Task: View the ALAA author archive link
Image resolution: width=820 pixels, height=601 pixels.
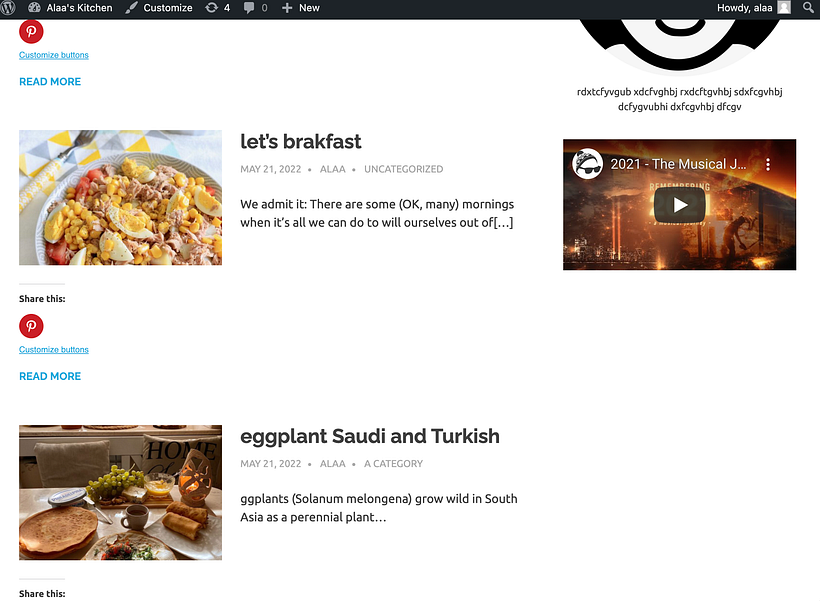Action: pos(332,169)
